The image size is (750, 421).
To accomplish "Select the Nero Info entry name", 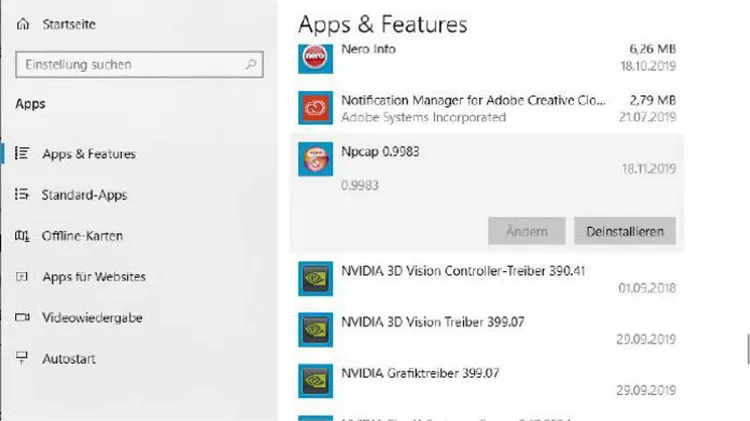I will 368,49.
